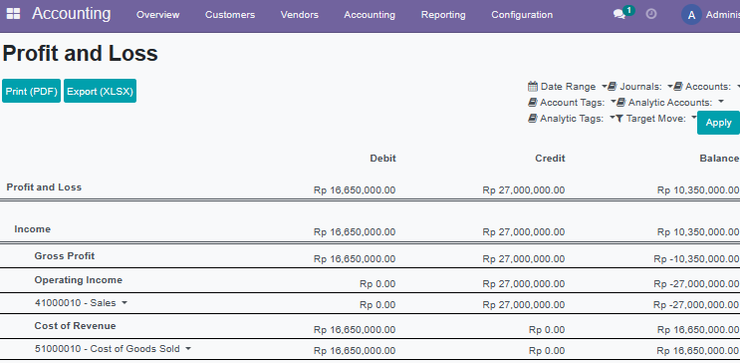Click the Print (PDF) button

pos(32,91)
